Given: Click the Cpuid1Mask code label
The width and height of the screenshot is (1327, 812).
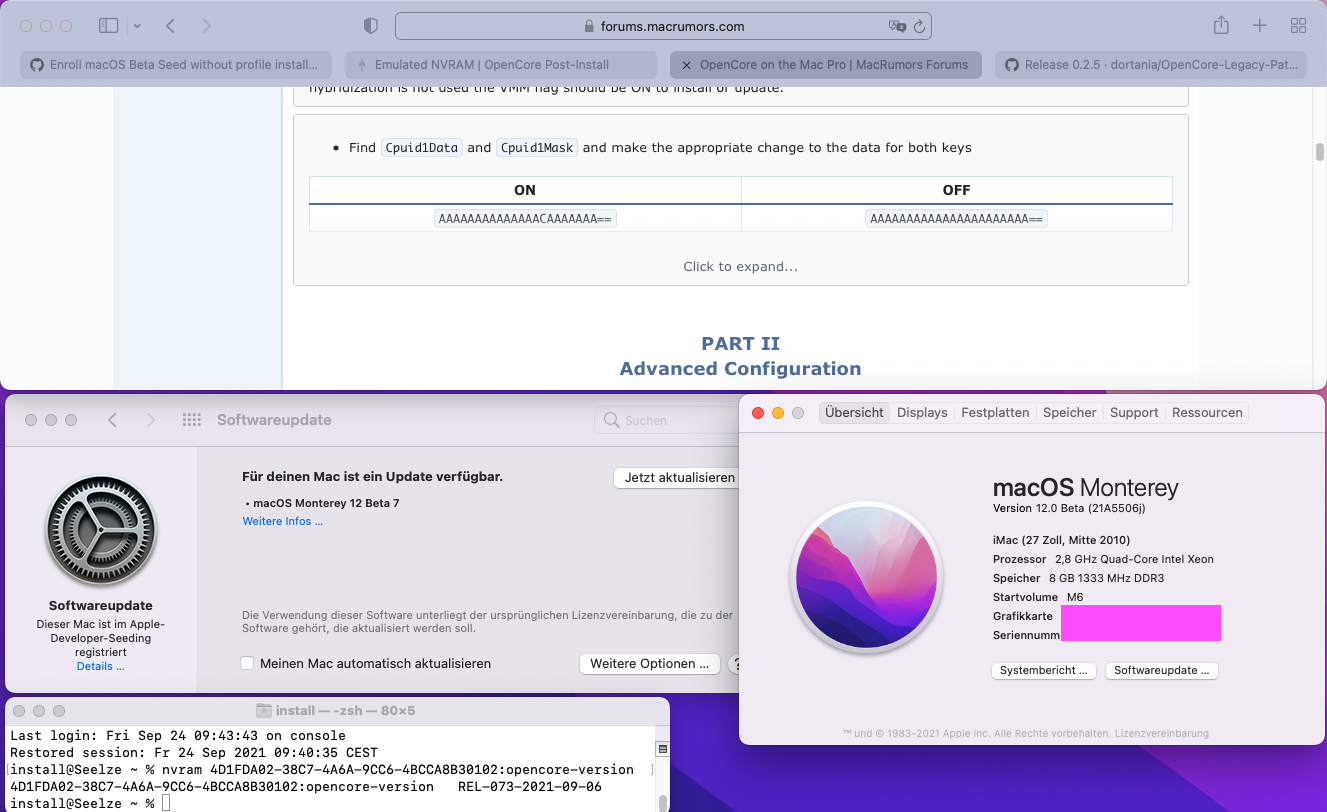Looking at the screenshot, I should (537, 147).
